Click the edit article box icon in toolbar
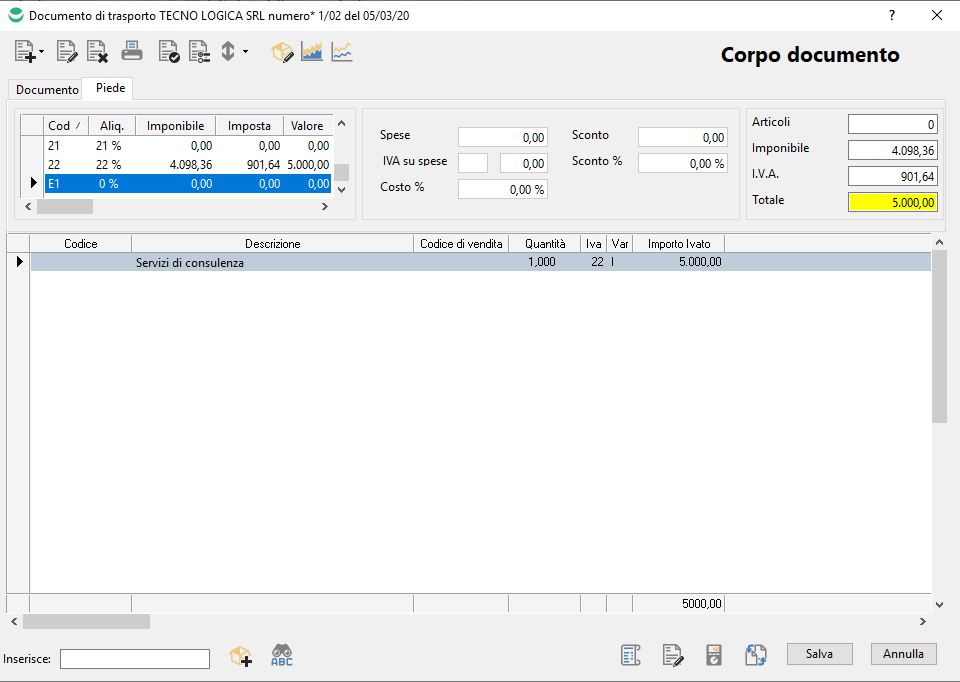 pos(283,52)
